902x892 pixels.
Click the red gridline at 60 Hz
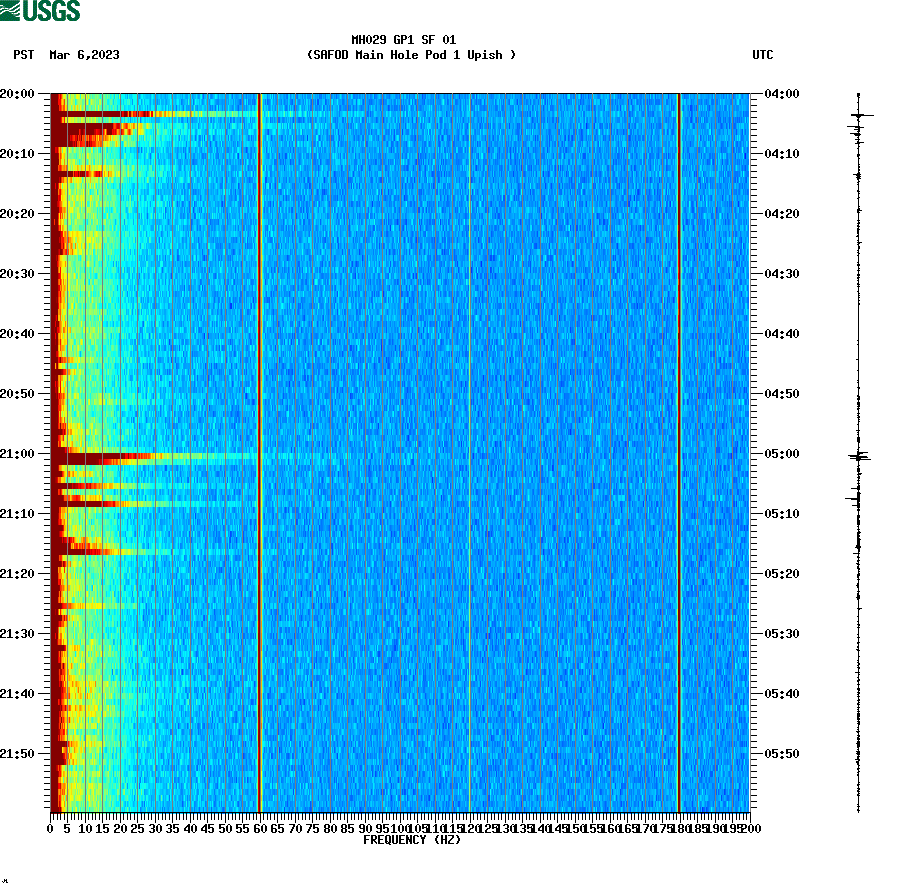coord(261,450)
